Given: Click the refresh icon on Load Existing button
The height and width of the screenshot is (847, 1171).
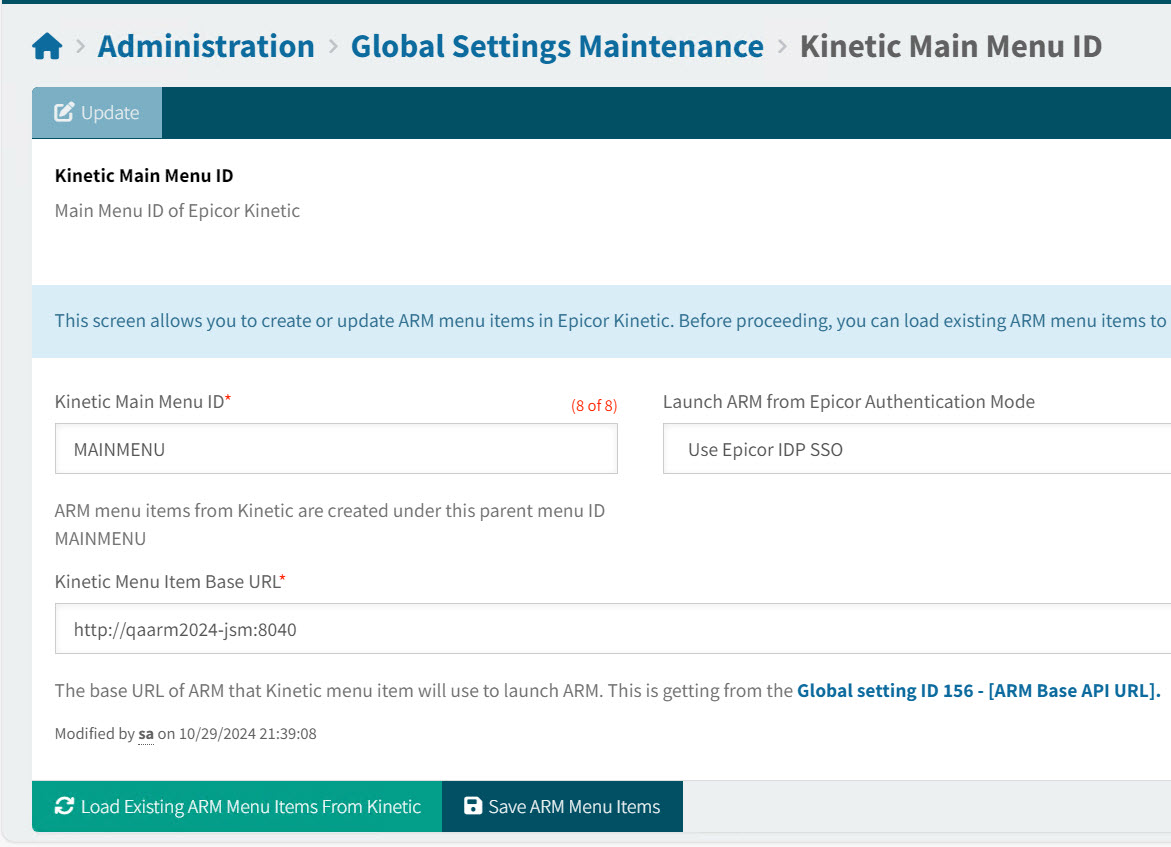Looking at the screenshot, I should click(63, 806).
